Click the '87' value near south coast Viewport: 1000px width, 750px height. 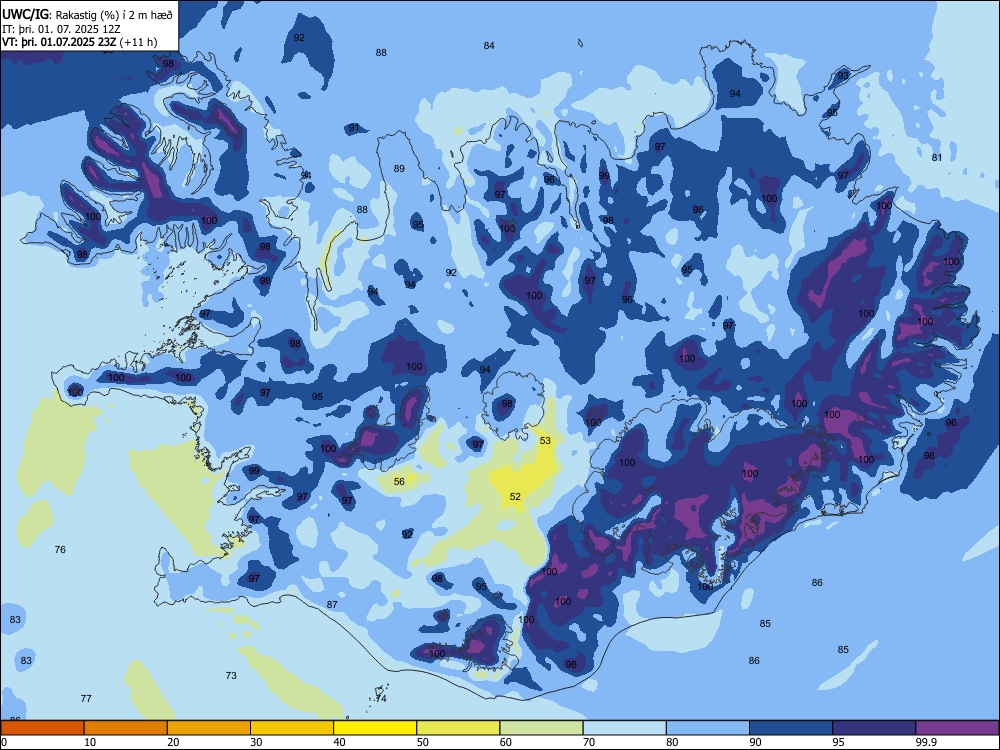(332, 604)
